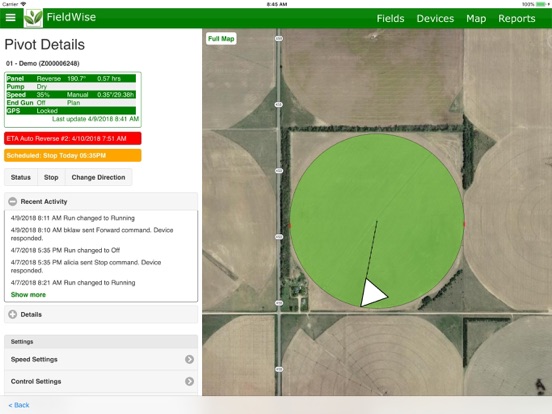
Task: Click the red ETA Auto Reverse banner
Action: pos(73,138)
